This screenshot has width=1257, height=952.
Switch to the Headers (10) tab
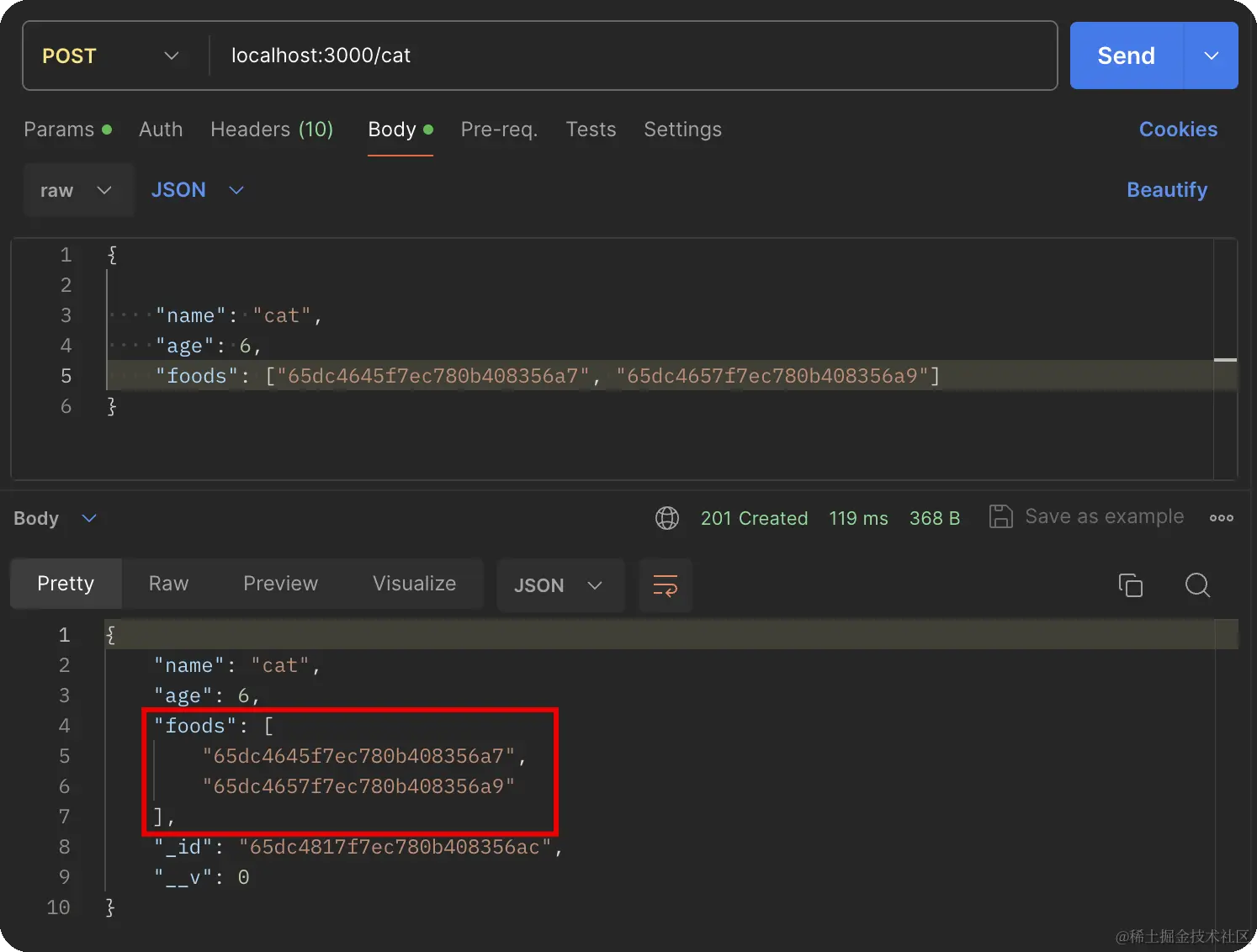(x=272, y=130)
